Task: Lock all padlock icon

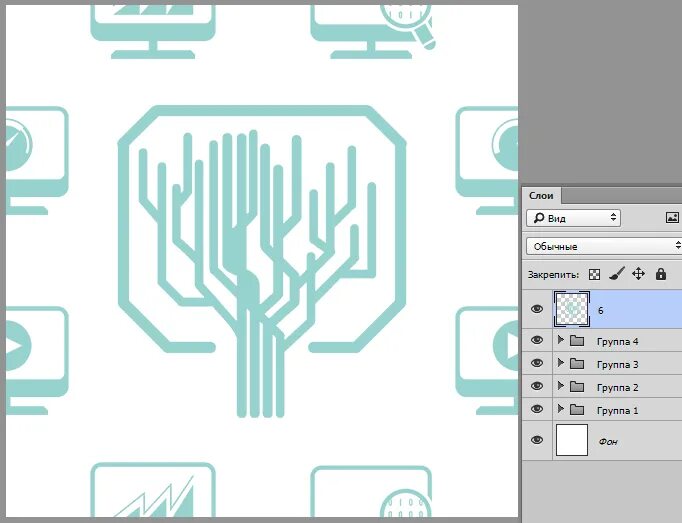Action: tap(661, 274)
